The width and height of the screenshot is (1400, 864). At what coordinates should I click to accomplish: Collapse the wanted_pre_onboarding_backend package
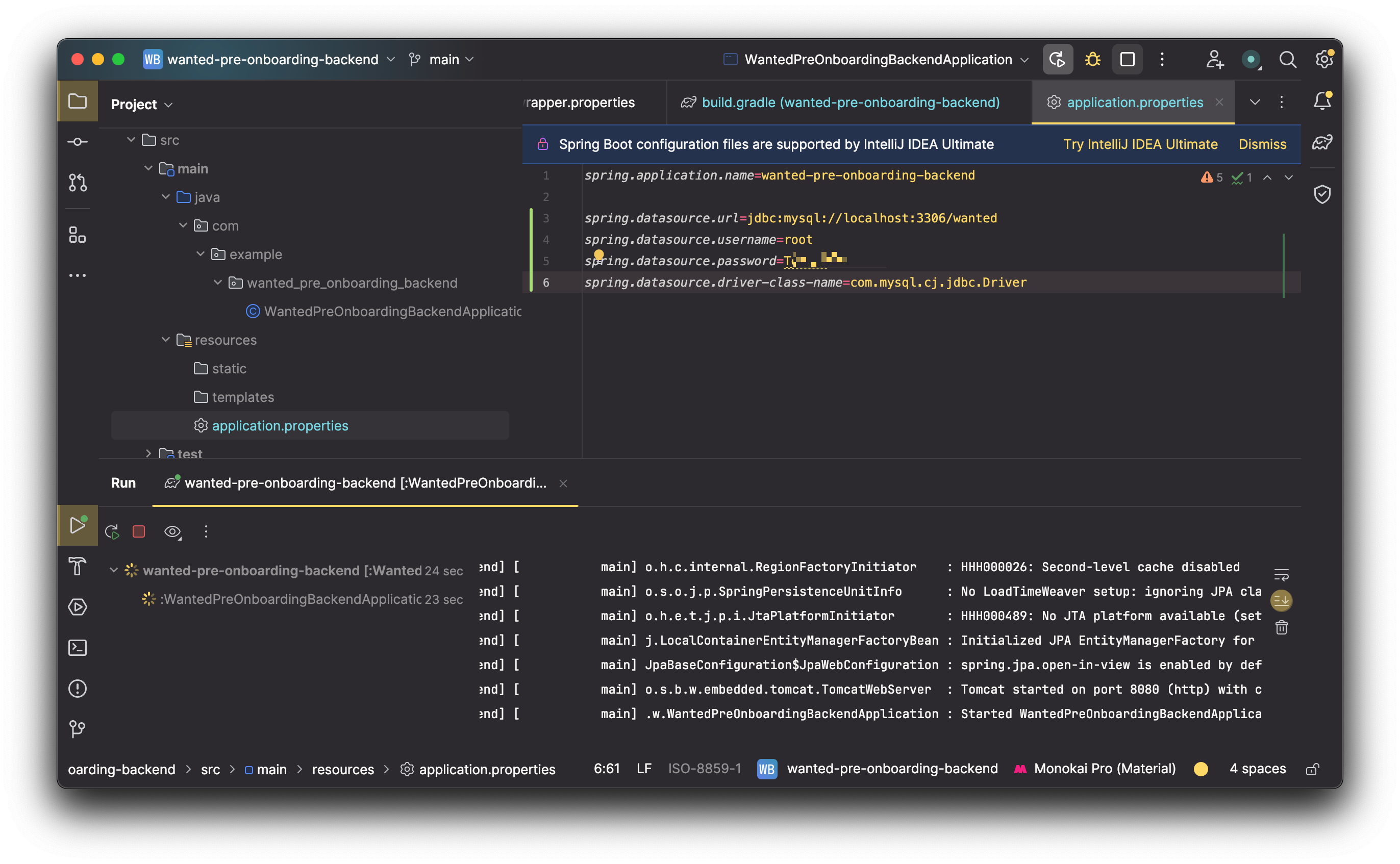pos(218,283)
